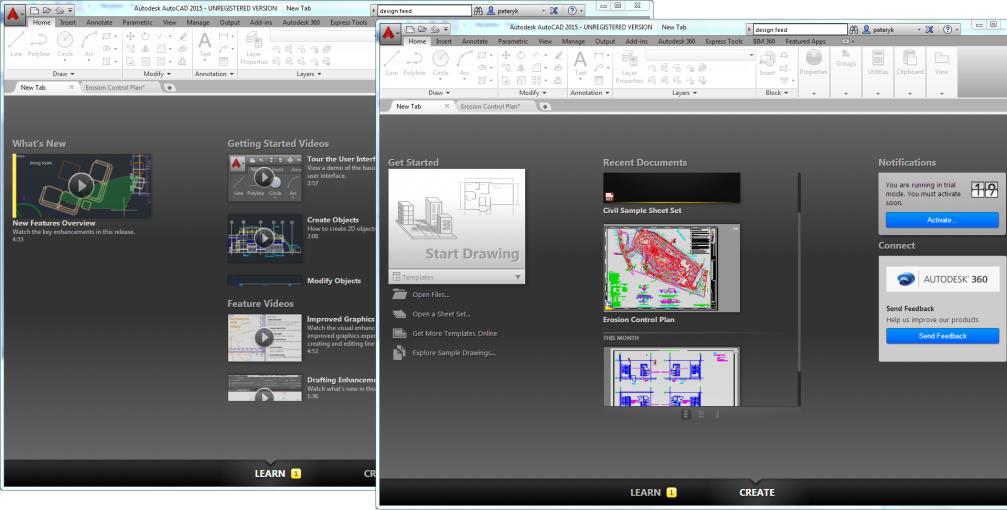This screenshot has width=1007, height=510.
Task: Open Featured Apps ribbon tab in front window
Action: click(x=805, y=41)
